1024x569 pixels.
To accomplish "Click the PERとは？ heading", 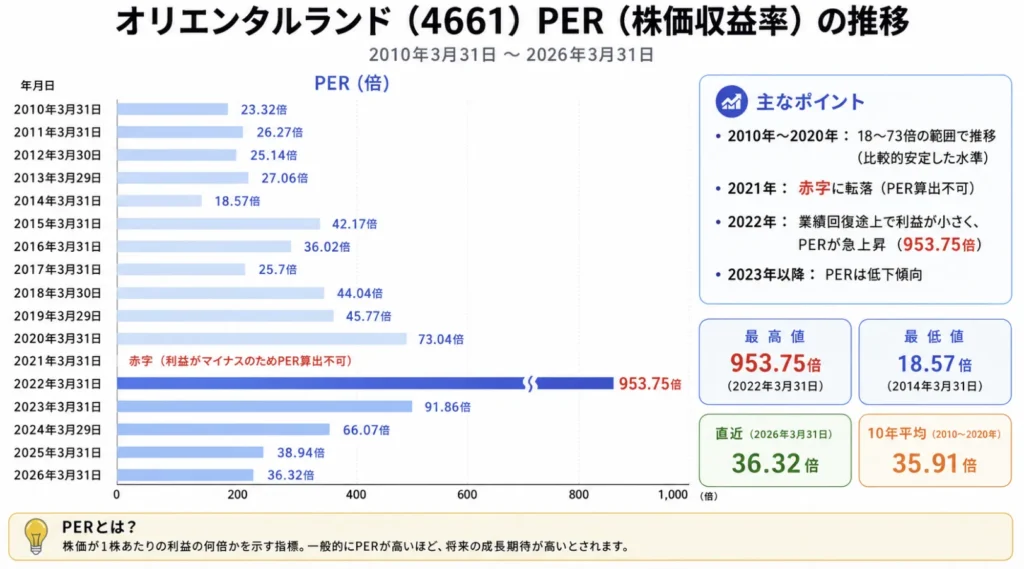I will pos(99,527).
